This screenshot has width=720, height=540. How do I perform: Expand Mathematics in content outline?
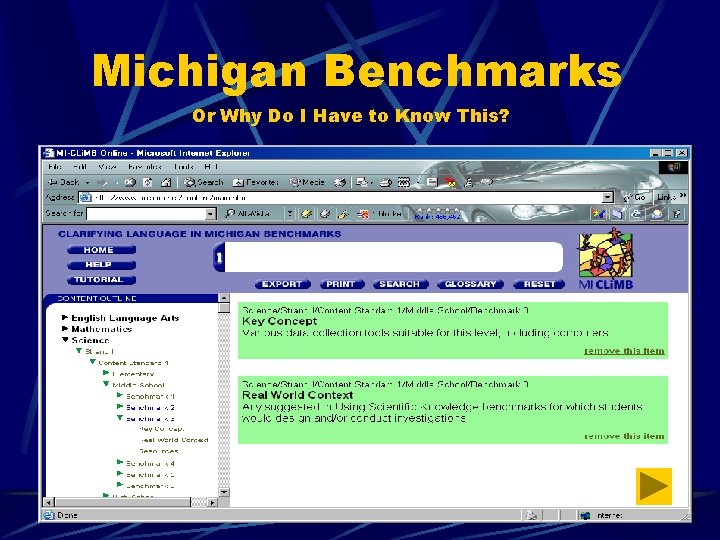65,329
